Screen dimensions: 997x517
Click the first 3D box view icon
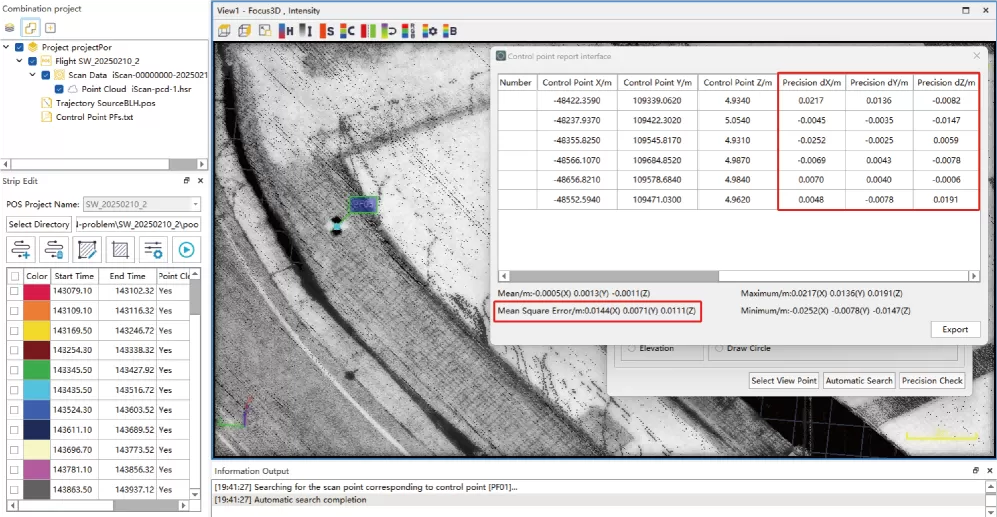tap(224, 30)
